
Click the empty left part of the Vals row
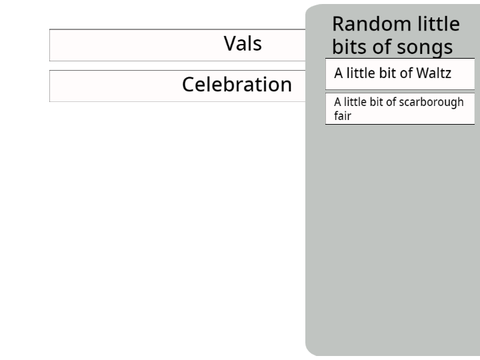pyautogui.click(x=133, y=45)
